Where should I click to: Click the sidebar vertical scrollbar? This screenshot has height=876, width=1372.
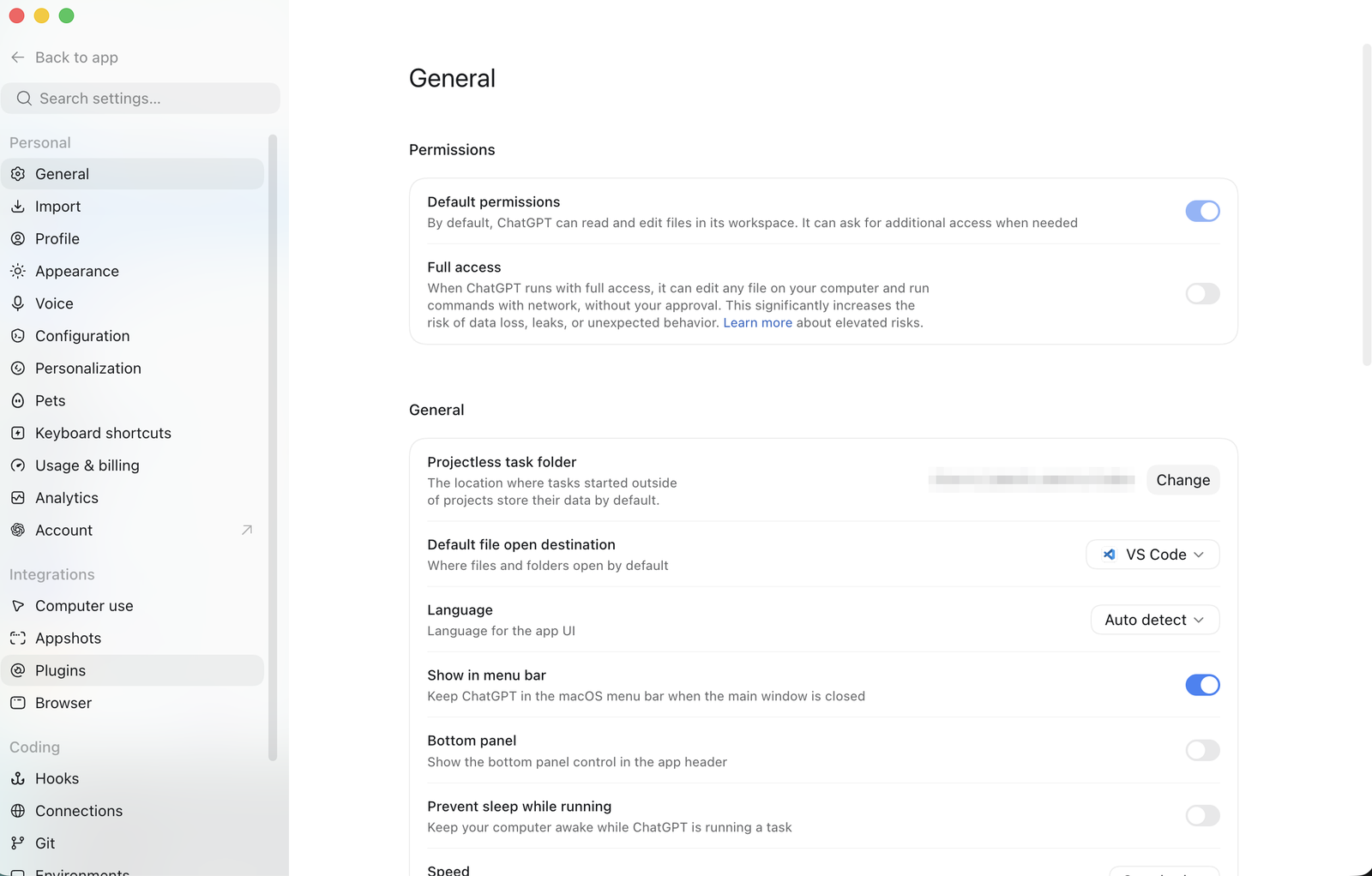coord(273,447)
